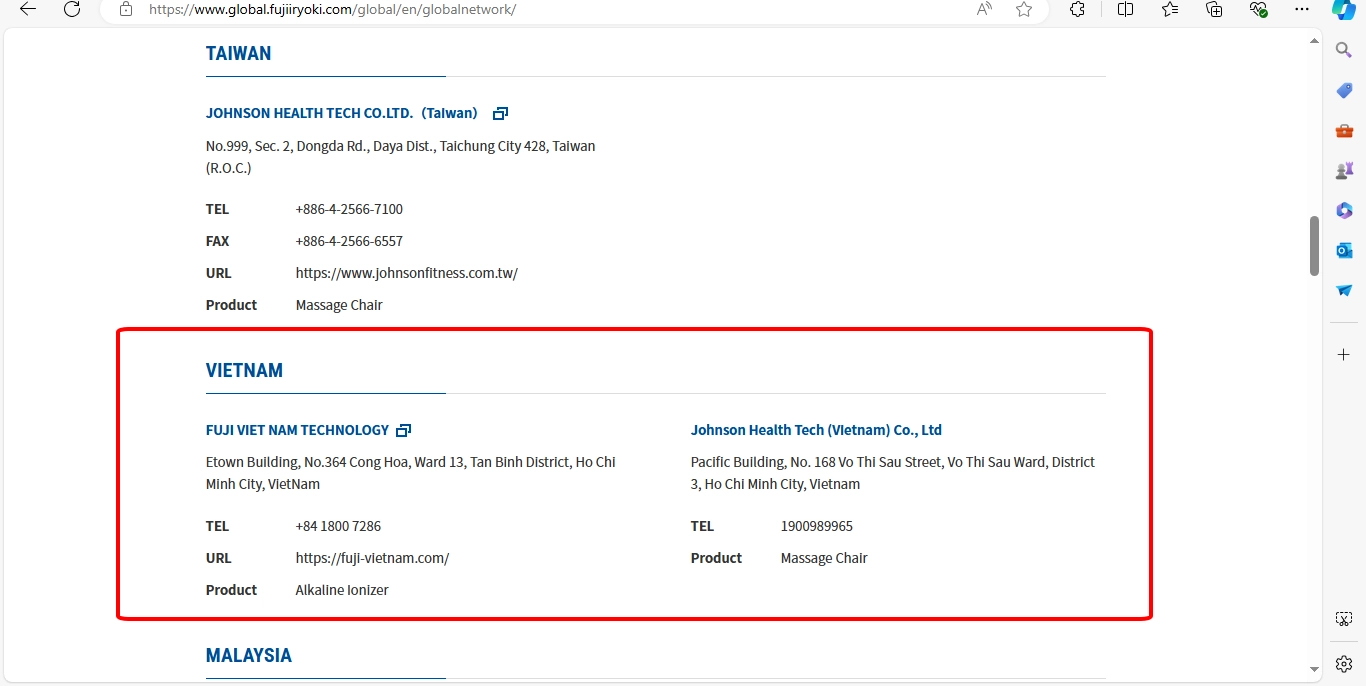Image resolution: width=1366 pixels, height=686 pixels.
Task: Open the Extensions puzzle icon
Action: click(1077, 9)
